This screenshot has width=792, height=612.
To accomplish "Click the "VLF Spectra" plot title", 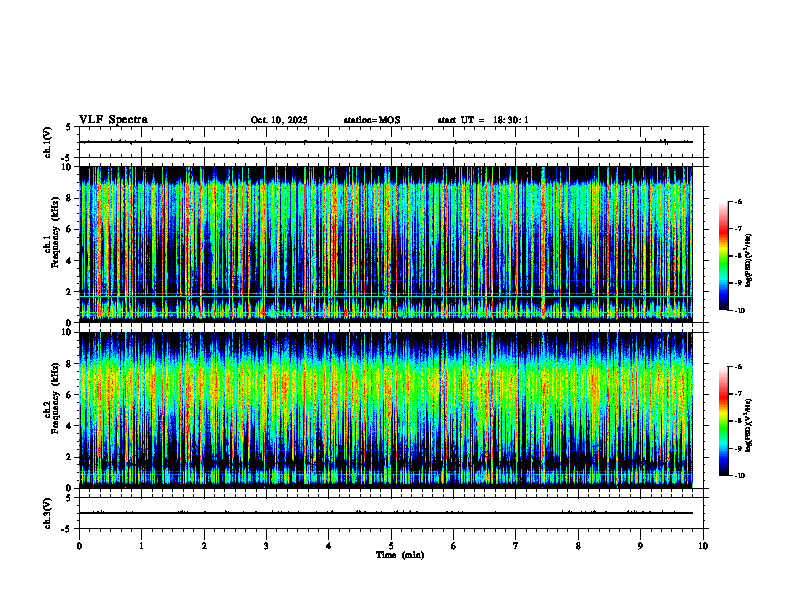I will (x=113, y=120).
